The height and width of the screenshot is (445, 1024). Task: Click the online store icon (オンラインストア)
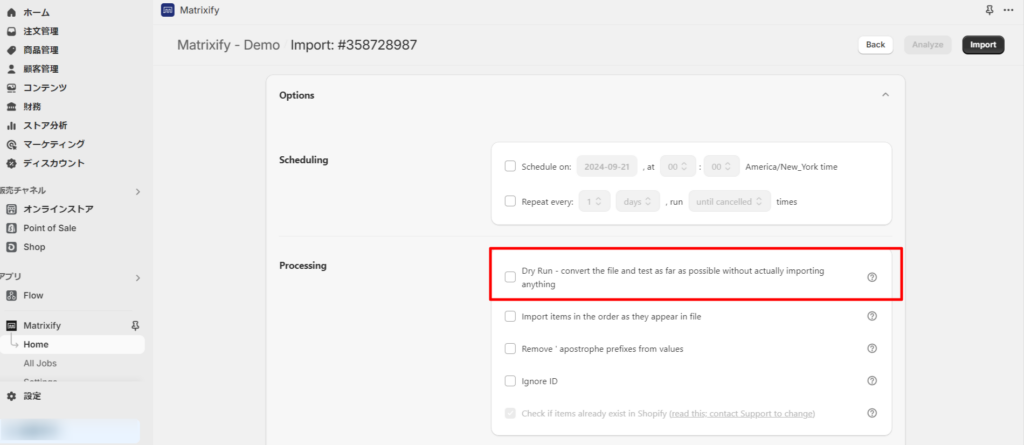(x=11, y=210)
